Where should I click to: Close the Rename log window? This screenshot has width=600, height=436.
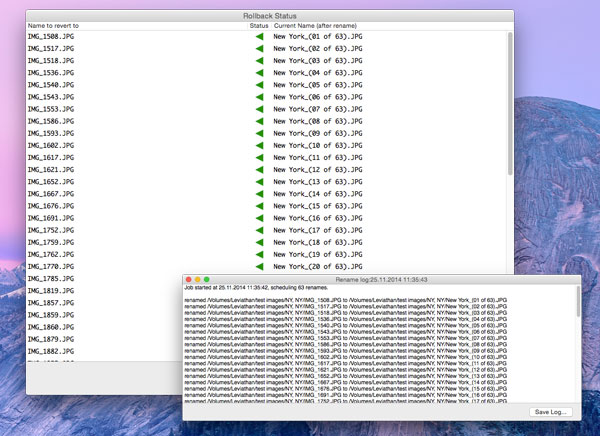188,279
